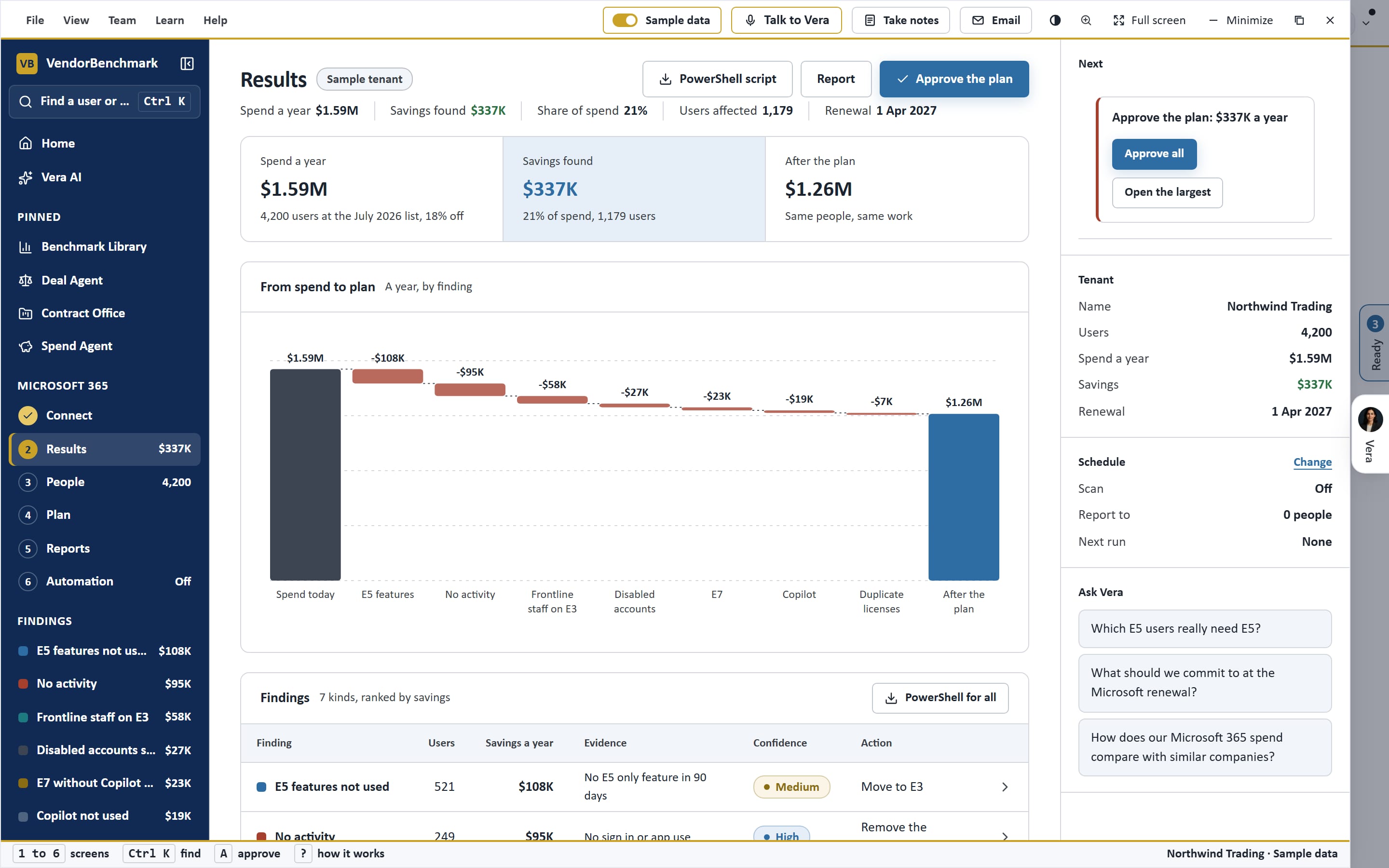The image size is (1389, 868).
Task: Click the VB VendorBenchmark logo
Action: coord(27,63)
